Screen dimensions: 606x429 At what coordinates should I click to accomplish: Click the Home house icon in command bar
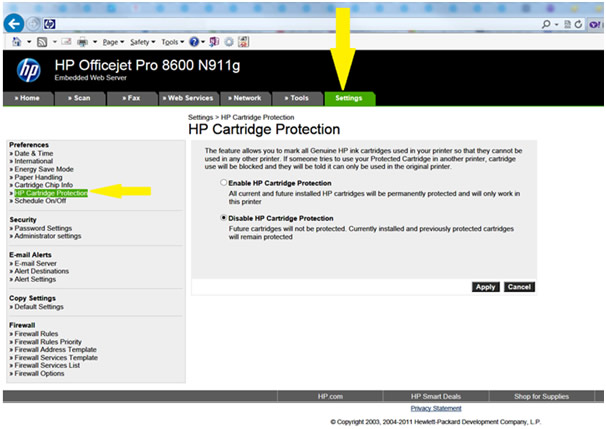(17, 42)
